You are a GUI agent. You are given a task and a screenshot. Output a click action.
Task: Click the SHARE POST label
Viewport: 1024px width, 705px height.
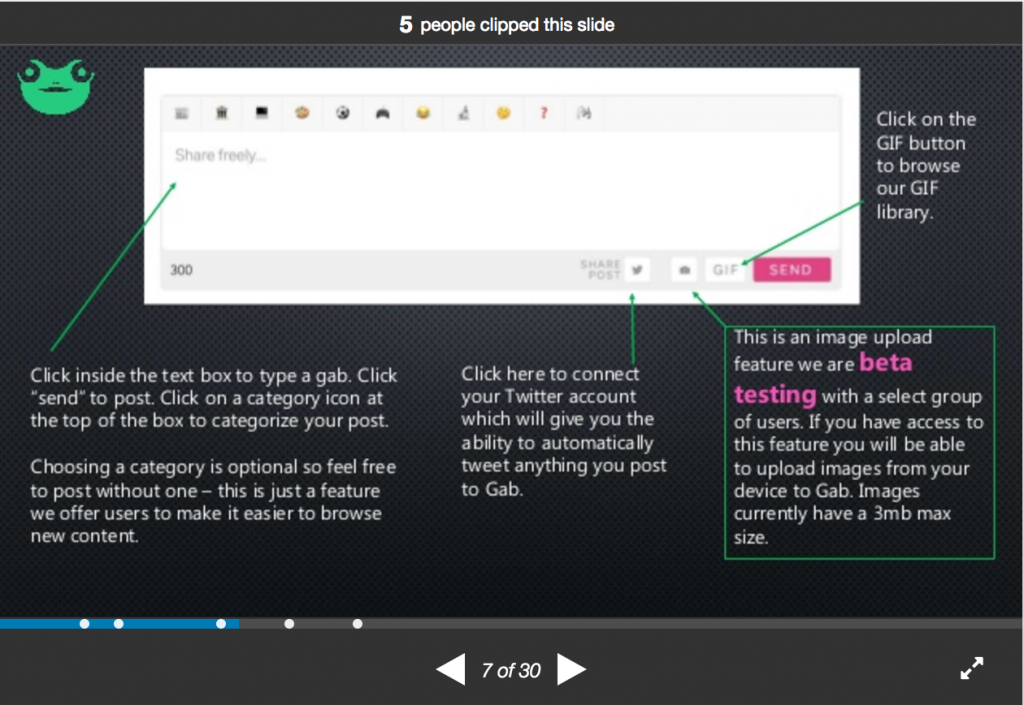click(600, 270)
